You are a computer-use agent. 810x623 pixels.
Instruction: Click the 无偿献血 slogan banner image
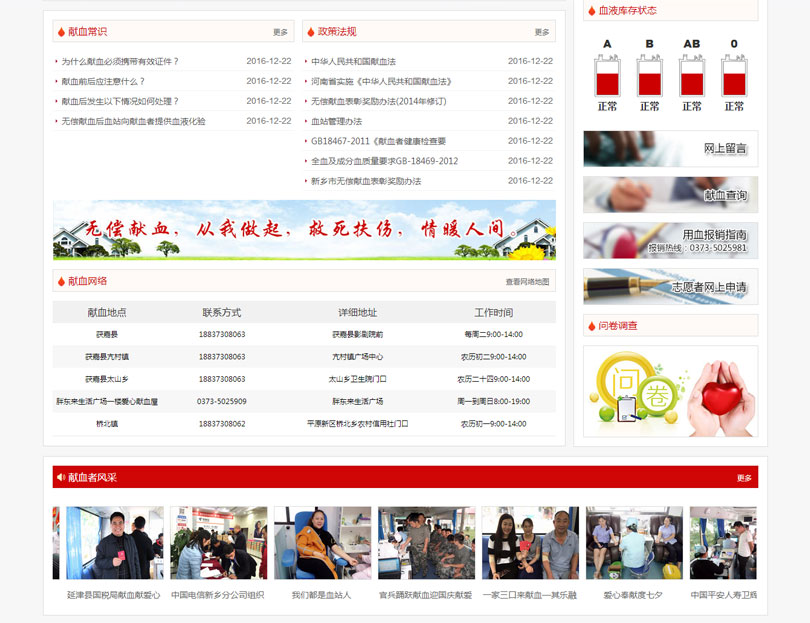click(x=304, y=230)
